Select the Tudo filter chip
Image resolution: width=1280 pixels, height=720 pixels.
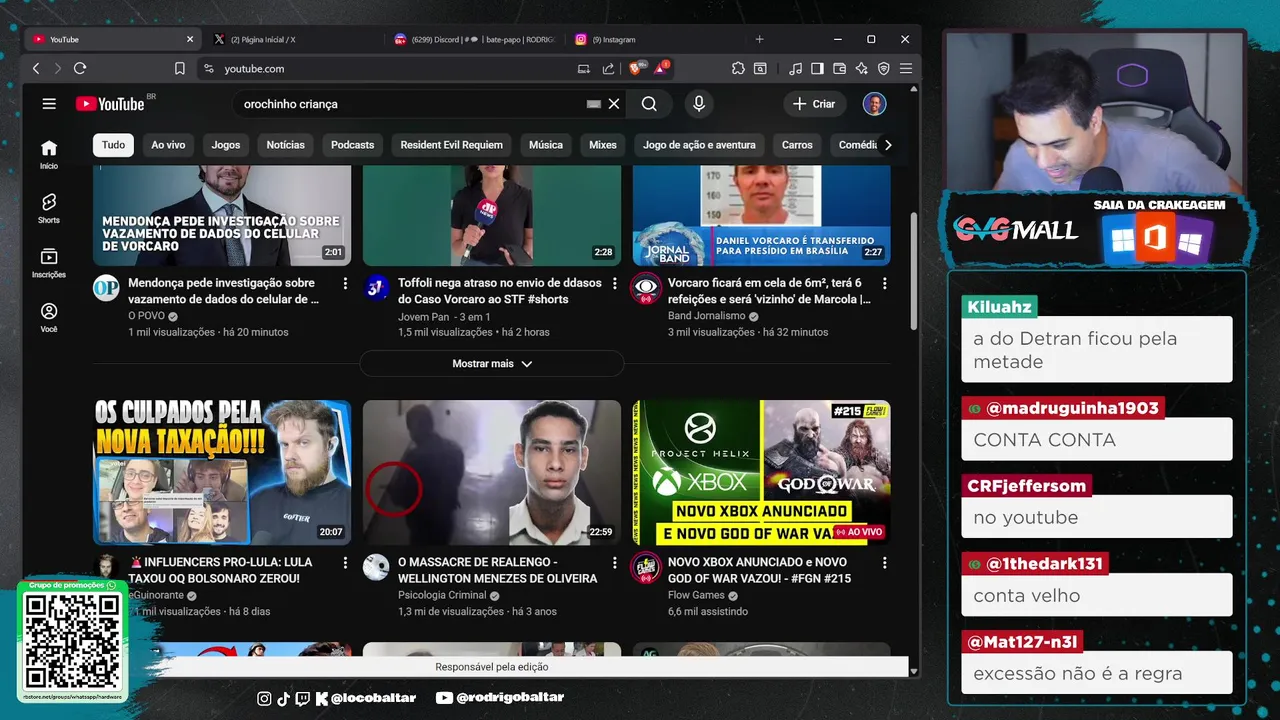(114, 145)
